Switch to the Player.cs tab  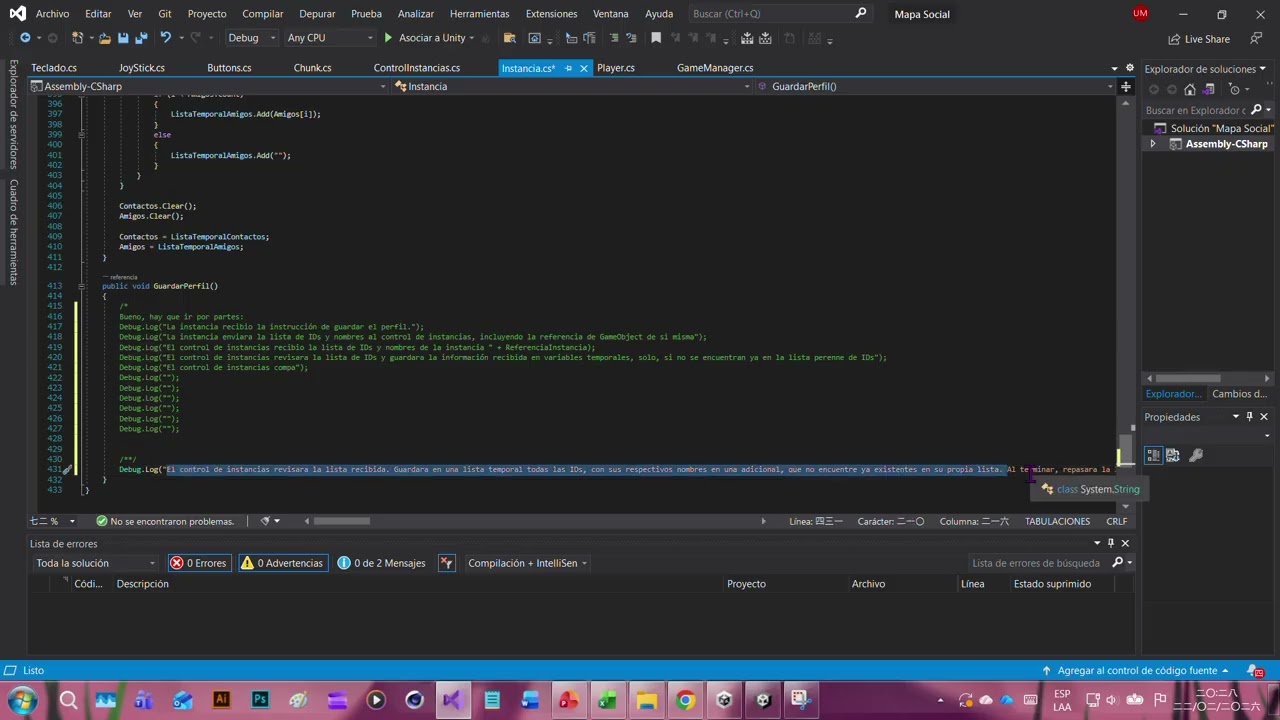coord(615,68)
